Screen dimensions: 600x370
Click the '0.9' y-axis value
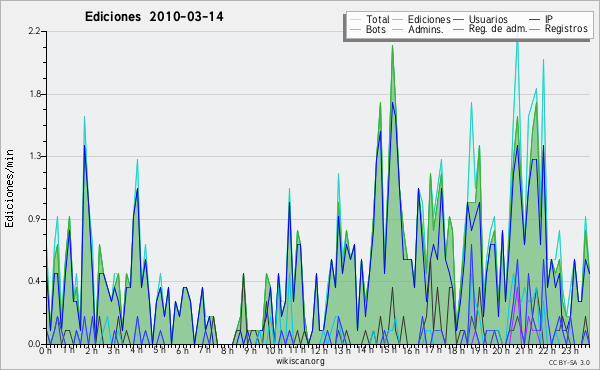click(x=34, y=219)
